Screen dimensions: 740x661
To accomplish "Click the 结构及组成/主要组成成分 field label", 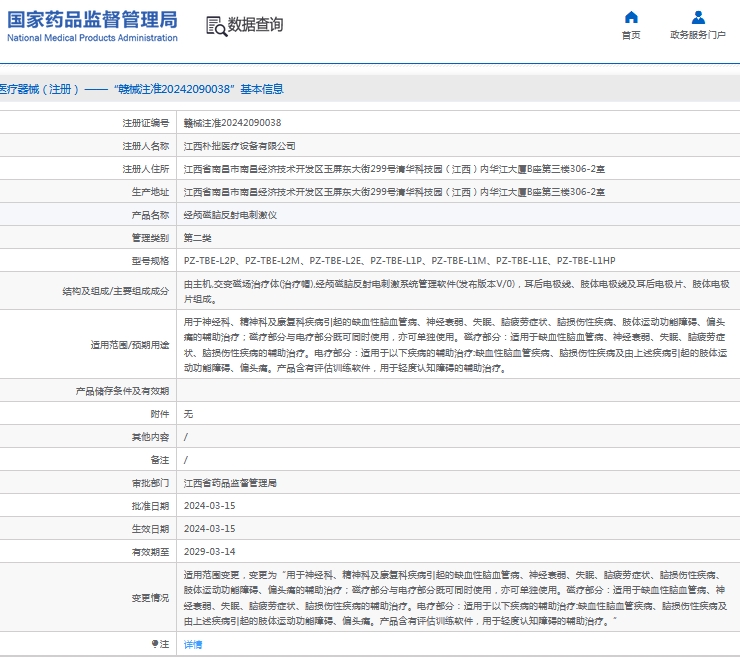I will pyautogui.click(x=116, y=291).
